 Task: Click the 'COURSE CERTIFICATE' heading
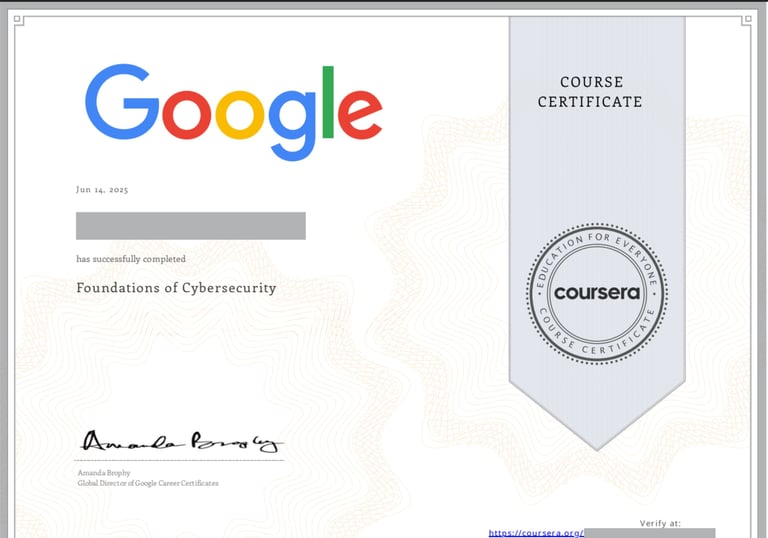(590, 92)
